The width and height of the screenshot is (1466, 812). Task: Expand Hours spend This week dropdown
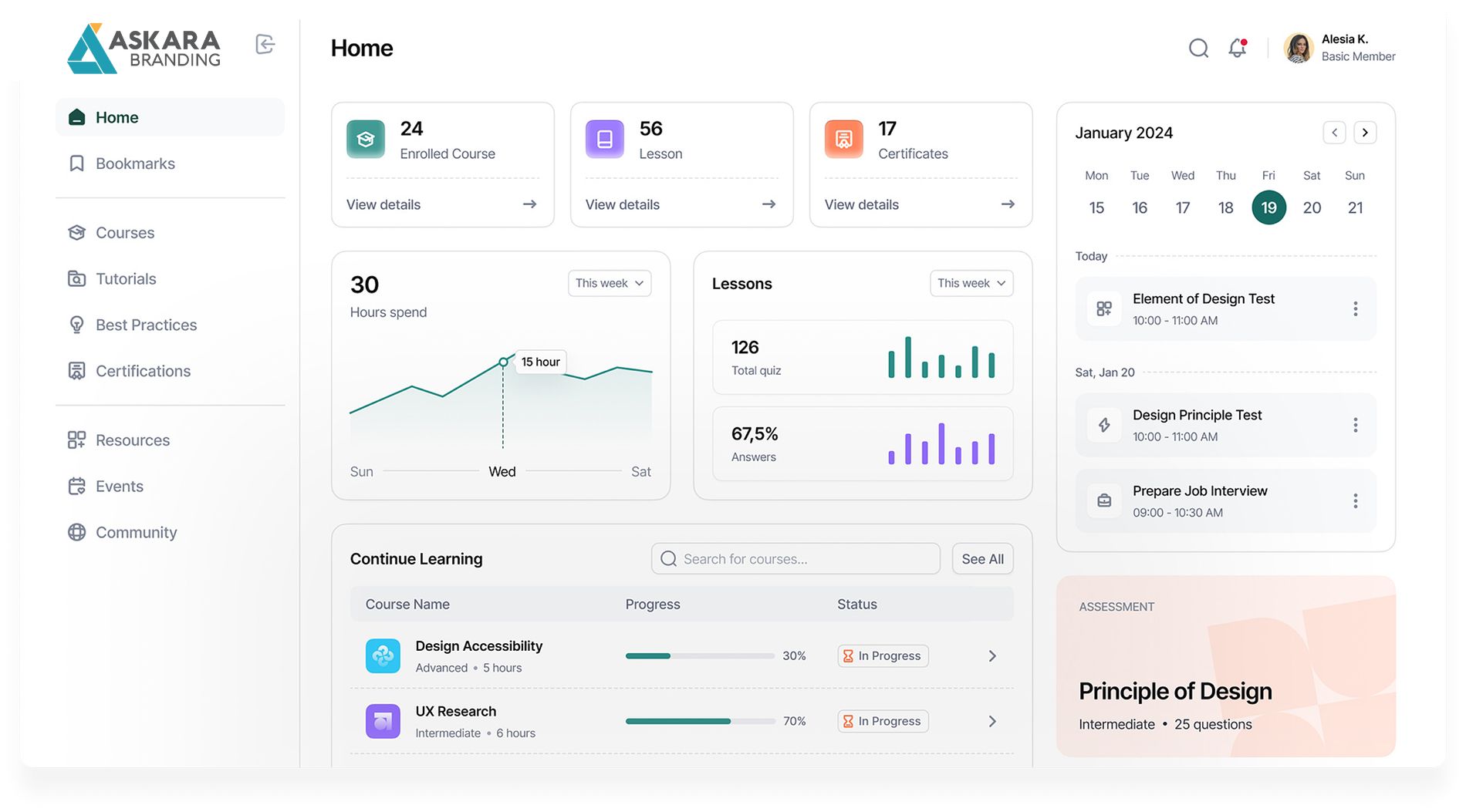[x=609, y=283]
